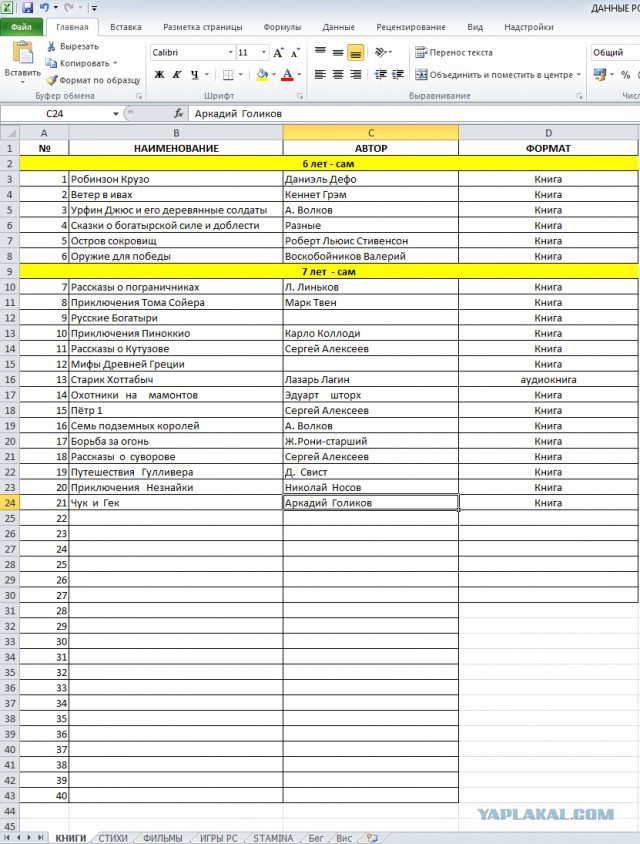The image size is (640, 844).
Task: Click the fill color bucket icon
Action: [x=262, y=74]
